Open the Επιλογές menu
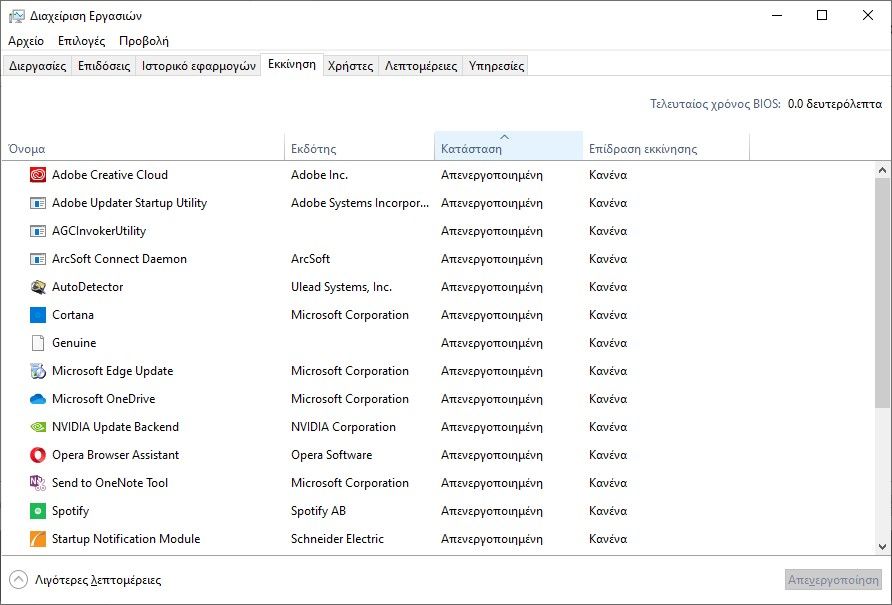The image size is (892, 605). [81, 41]
